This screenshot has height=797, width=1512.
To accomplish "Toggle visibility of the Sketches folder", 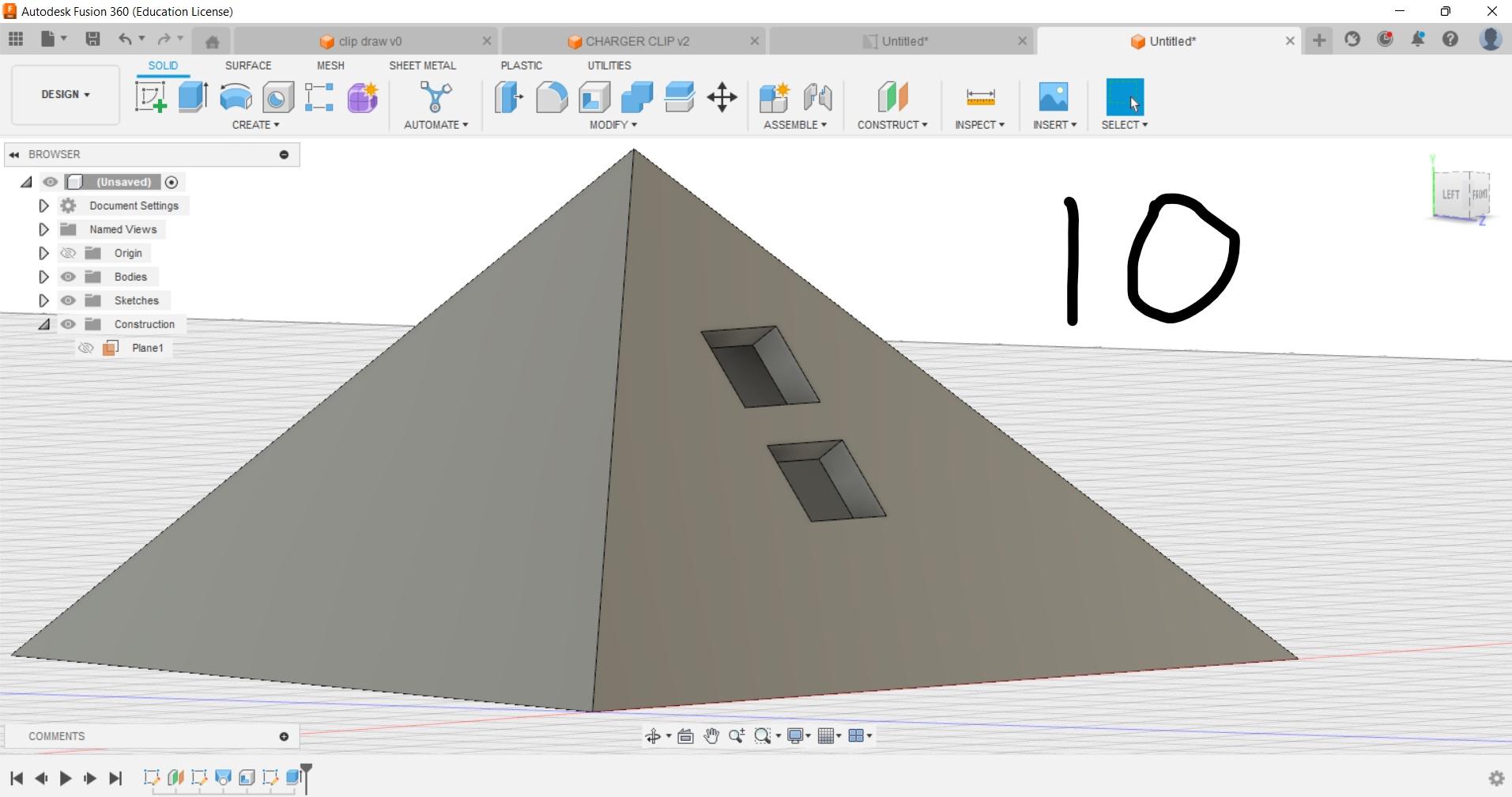I will [x=68, y=300].
